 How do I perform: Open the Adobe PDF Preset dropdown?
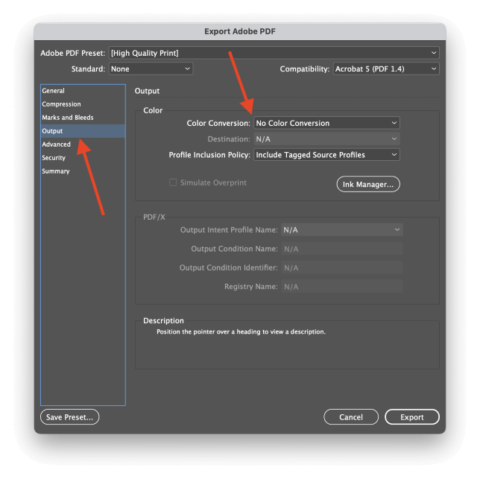pos(274,53)
